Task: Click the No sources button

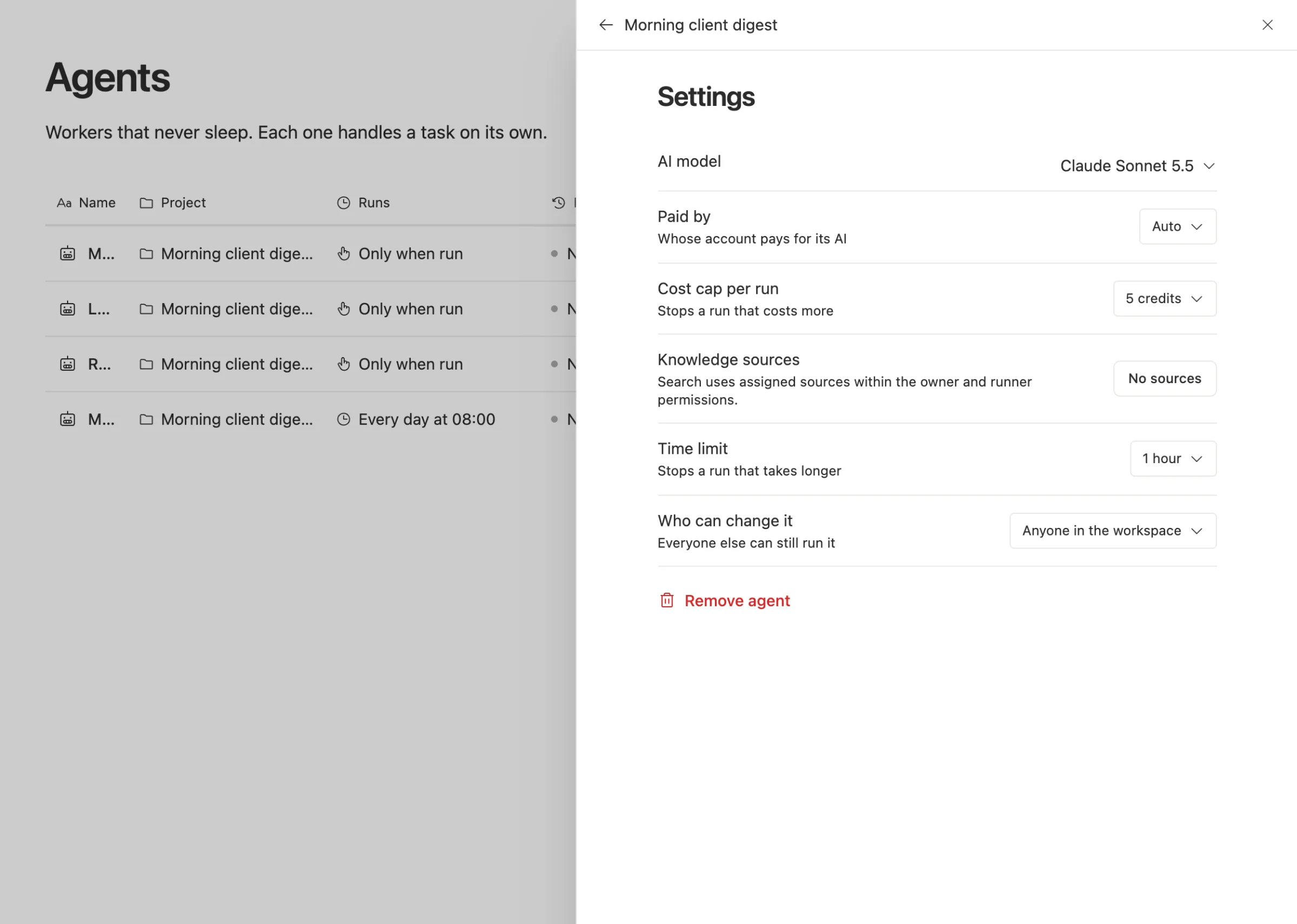Action: tap(1165, 378)
